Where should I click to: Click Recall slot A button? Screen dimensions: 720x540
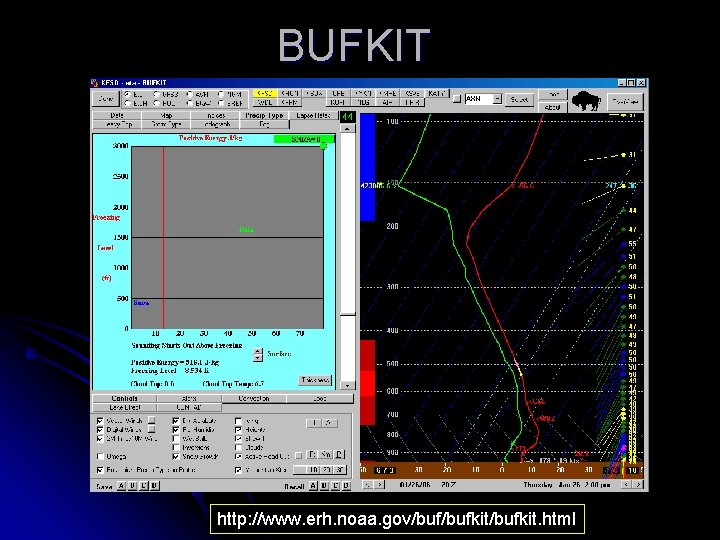313,486
